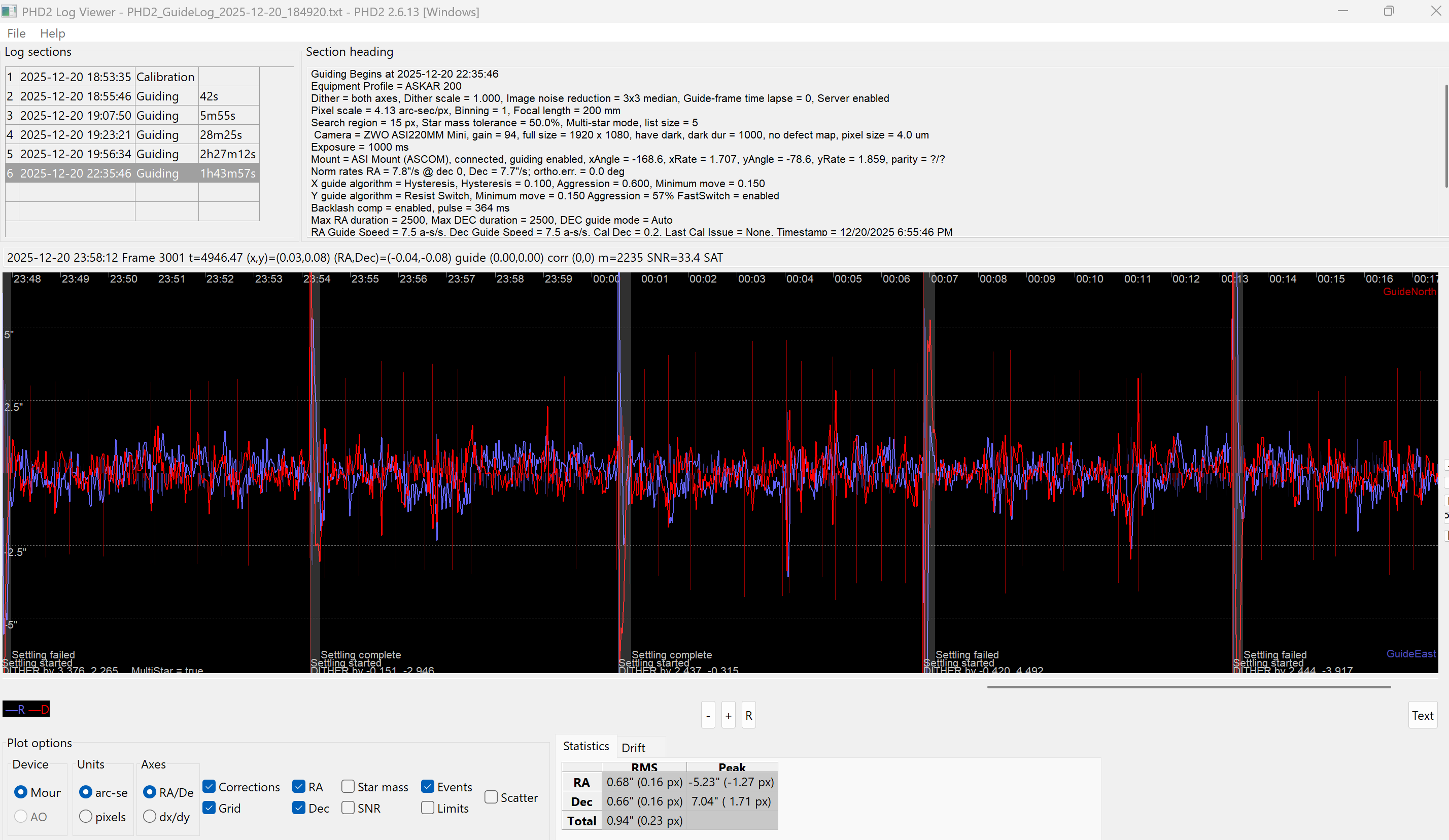The image size is (1449, 840).
Task: Enable the Limits checkbox
Action: (x=428, y=808)
